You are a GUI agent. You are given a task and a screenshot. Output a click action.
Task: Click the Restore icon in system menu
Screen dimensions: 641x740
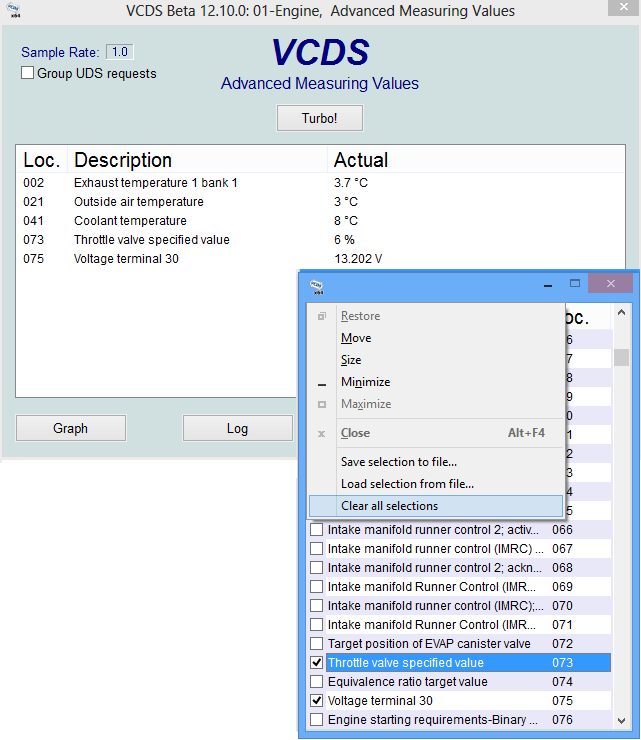pyautogui.click(x=322, y=316)
